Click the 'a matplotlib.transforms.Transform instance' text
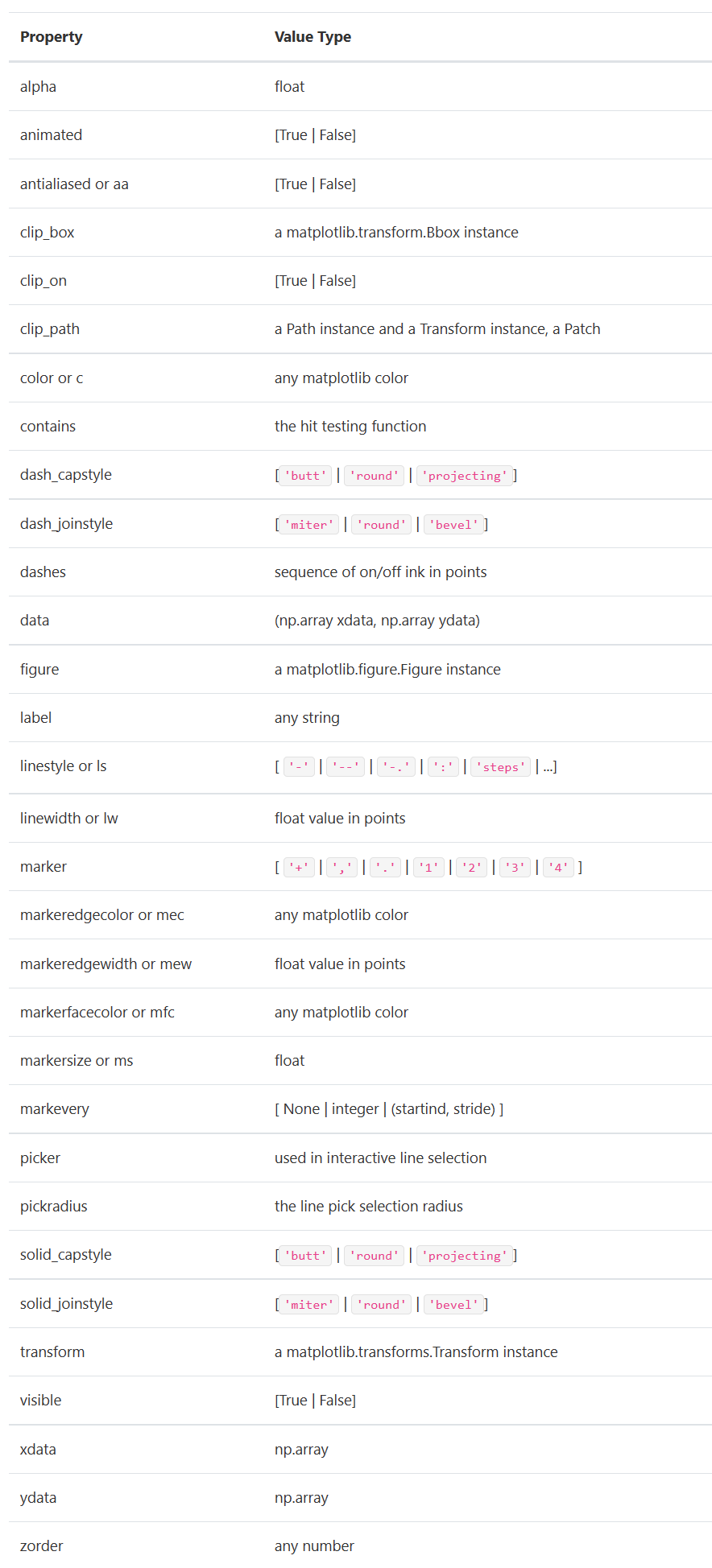Screen dimensions: 712x1568 pos(416,1352)
